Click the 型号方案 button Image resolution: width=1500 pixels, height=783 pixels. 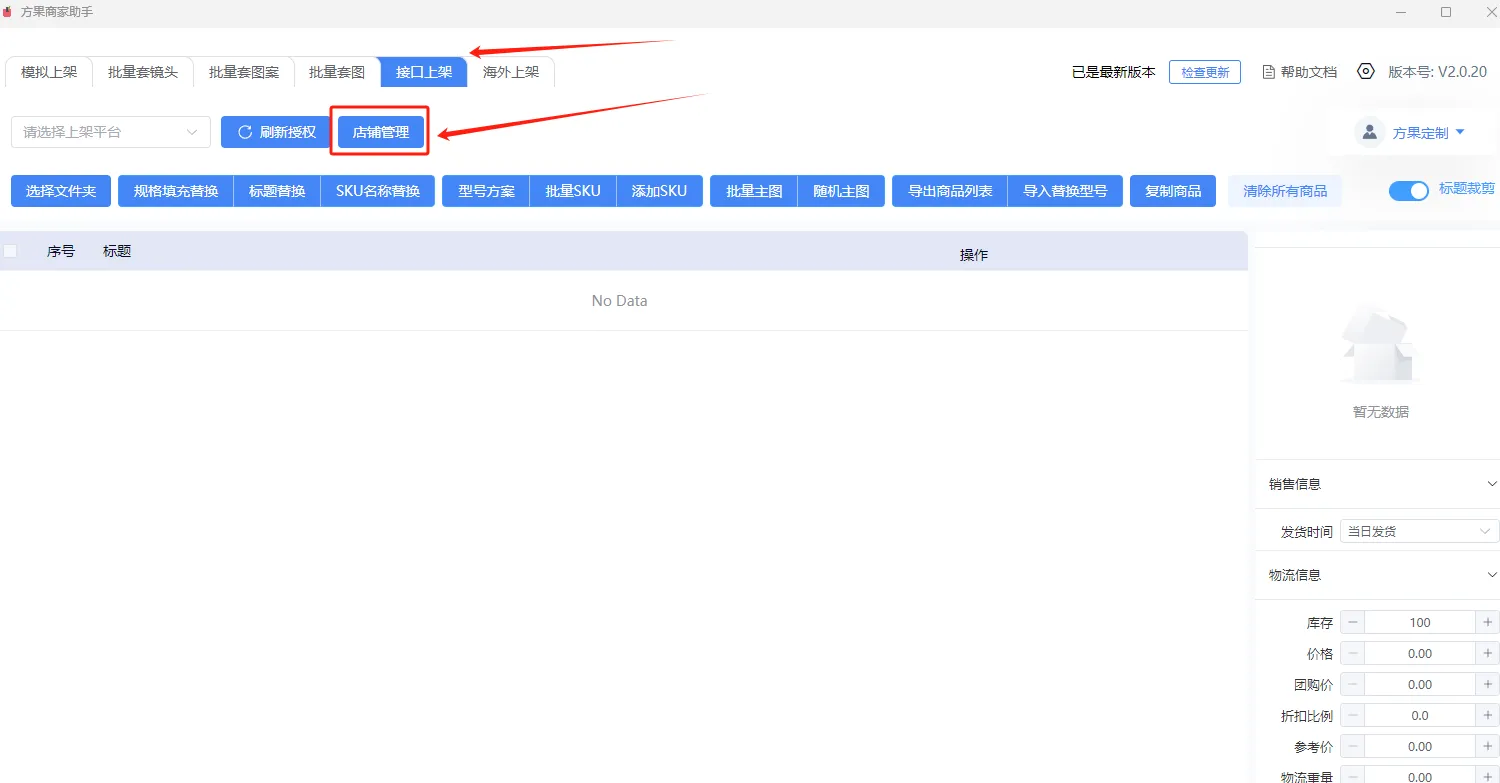point(486,191)
